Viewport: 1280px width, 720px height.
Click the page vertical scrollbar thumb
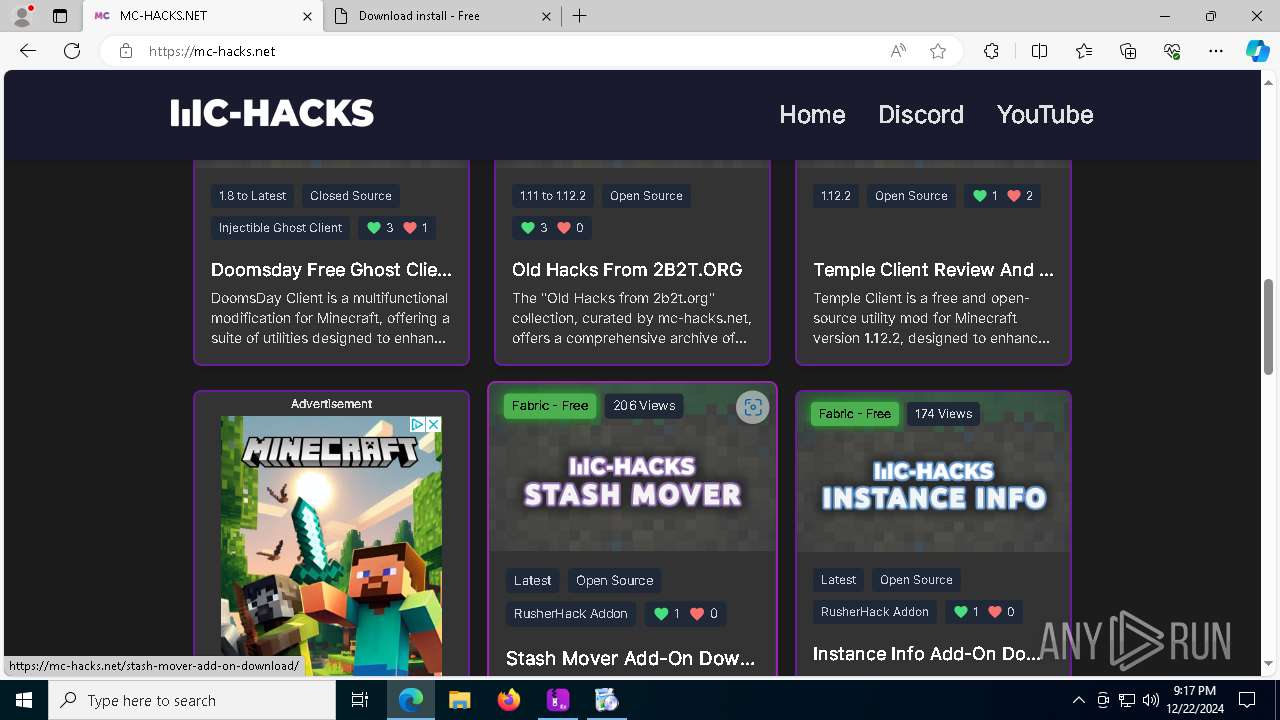1269,326
